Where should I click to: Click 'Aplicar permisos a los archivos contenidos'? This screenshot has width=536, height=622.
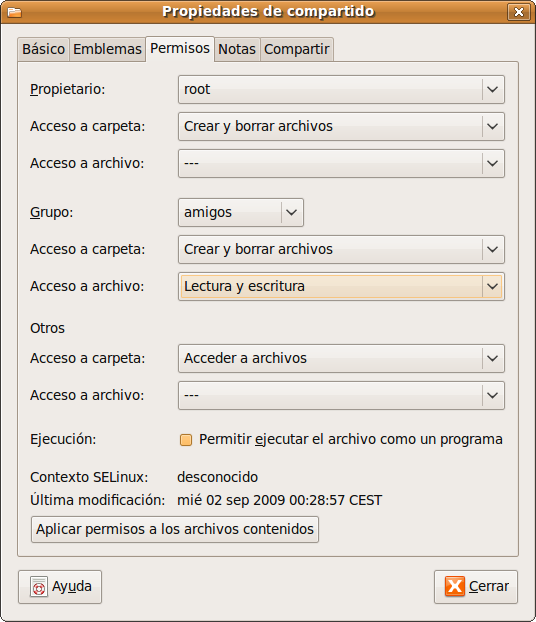[x=175, y=529]
